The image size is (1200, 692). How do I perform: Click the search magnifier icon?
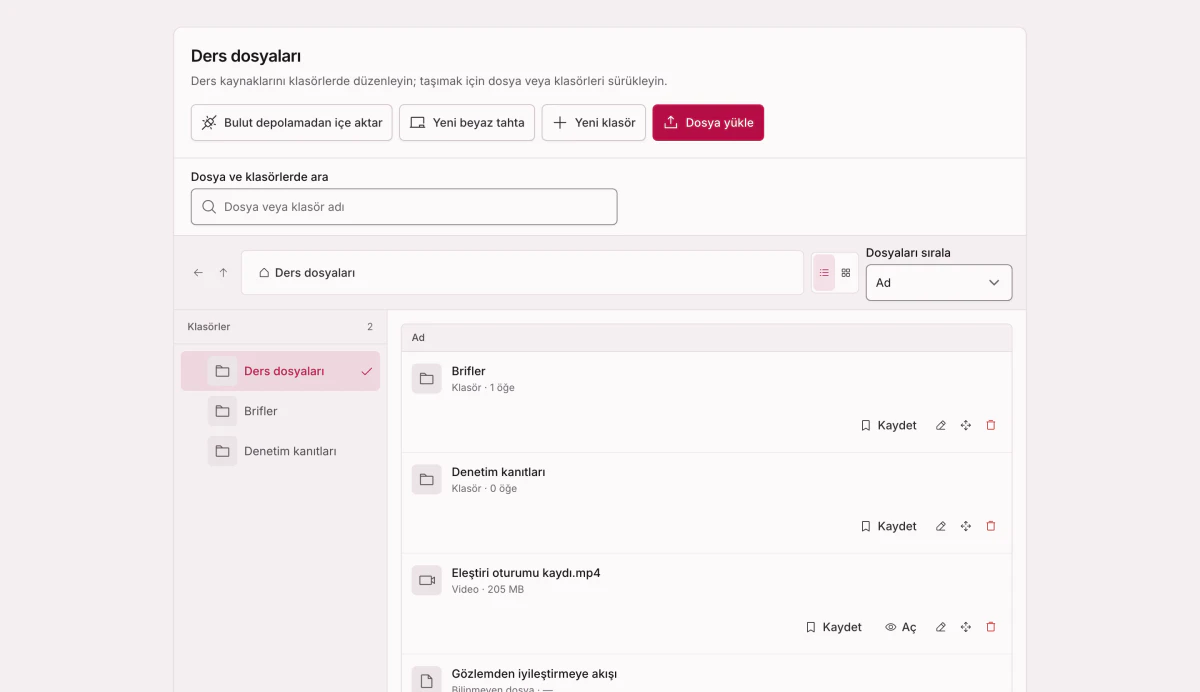pyautogui.click(x=209, y=207)
